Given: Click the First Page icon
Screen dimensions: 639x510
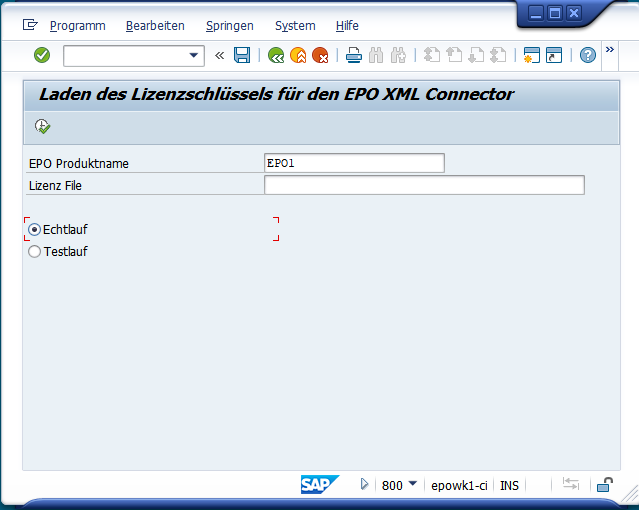Looking at the screenshot, I should coord(432,55).
